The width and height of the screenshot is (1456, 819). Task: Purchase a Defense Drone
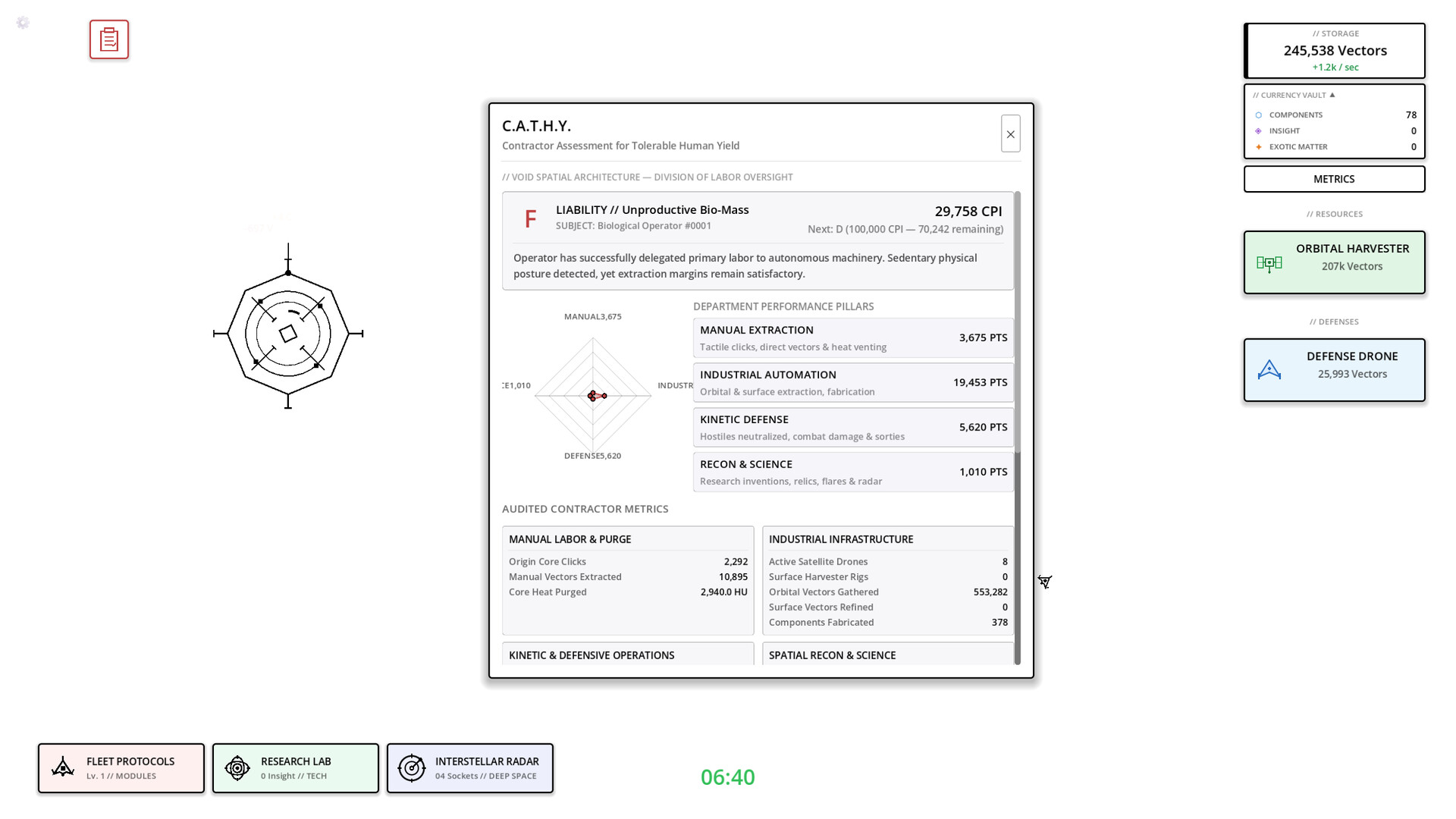[1334, 370]
